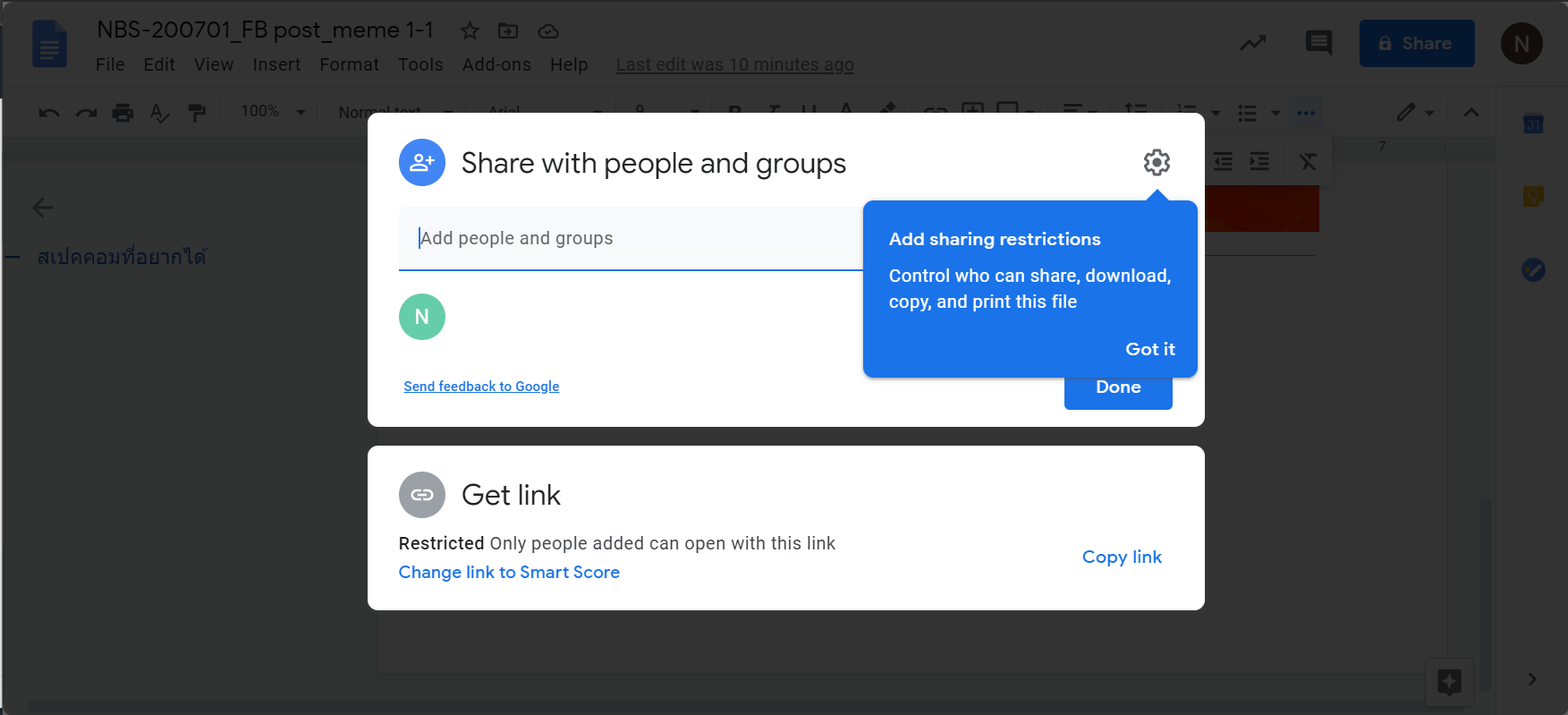The image size is (1568, 715).
Task: Open the zoom 100% dropdown
Action: (x=273, y=111)
